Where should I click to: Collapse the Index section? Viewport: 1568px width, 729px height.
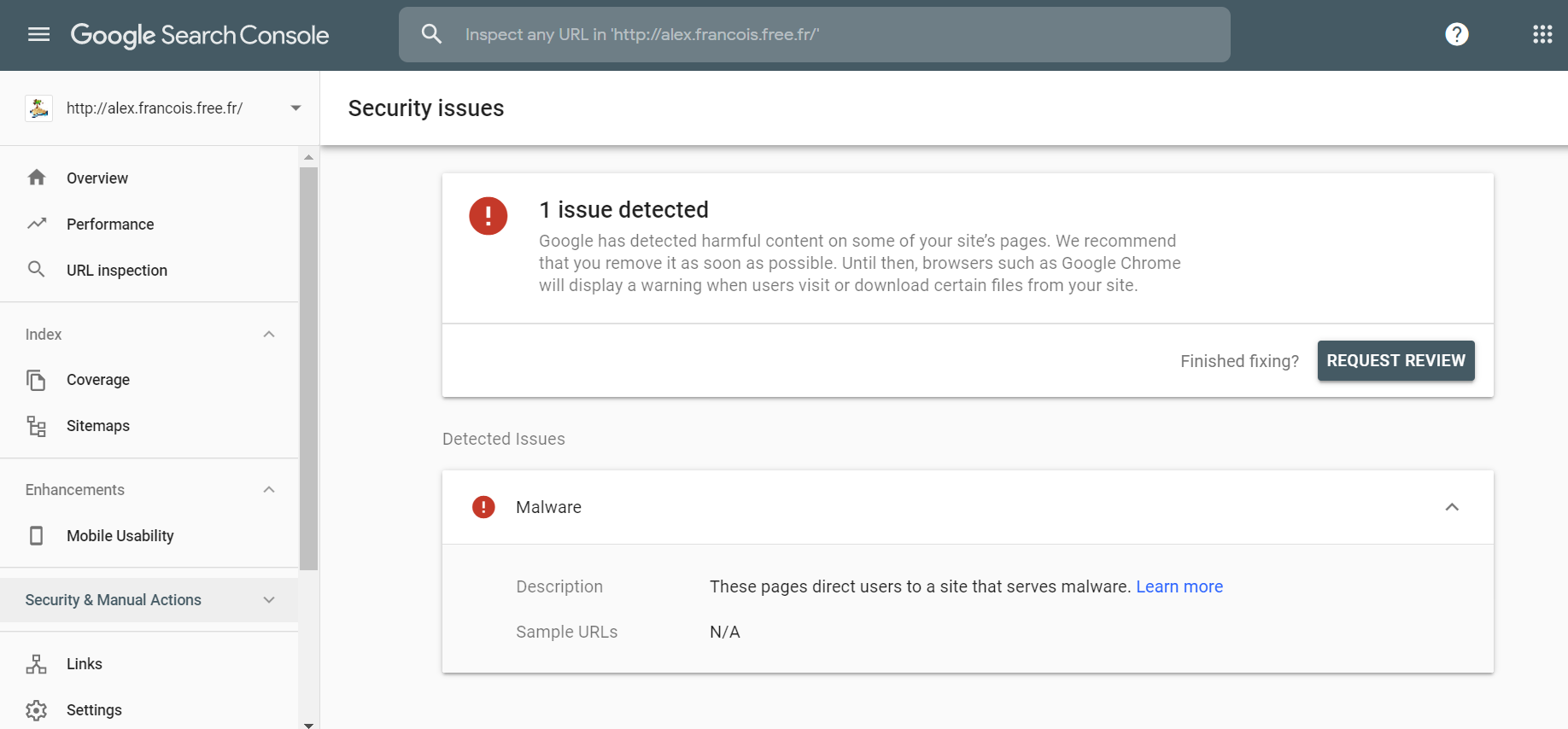tap(269, 335)
